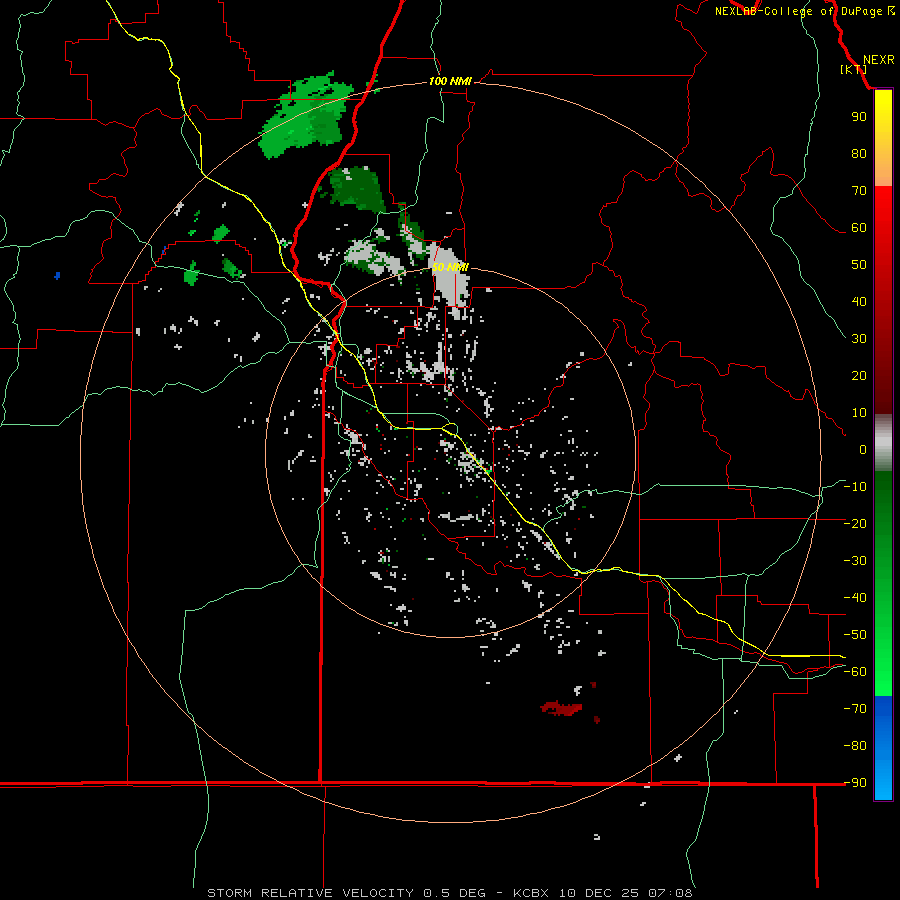Click the 50 NMI range ring label
900x900 pixels.
450,267
